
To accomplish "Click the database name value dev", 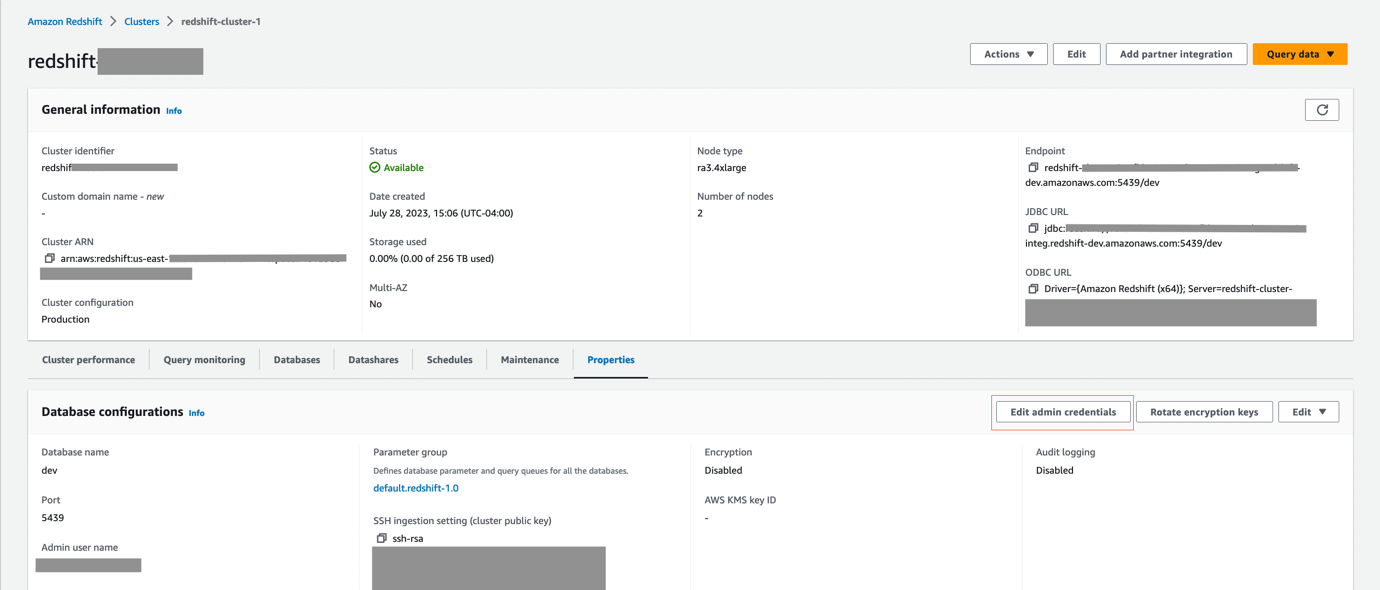I will click(49, 470).
